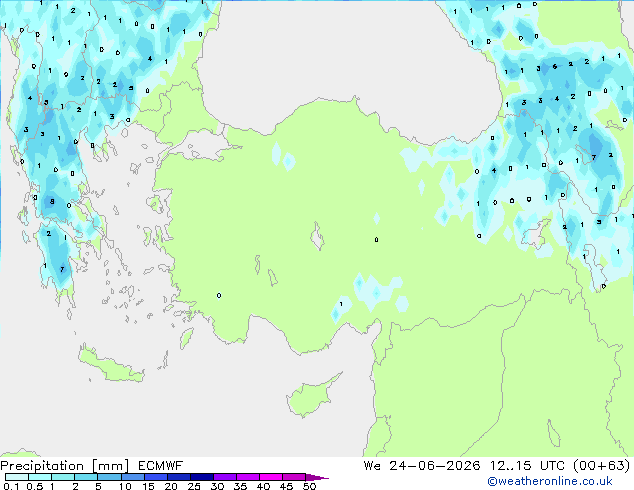The height and width of the screenshot is (490, 634).
Task: Click the date text "We 24-06-2026"
Action: pos(422,466)
